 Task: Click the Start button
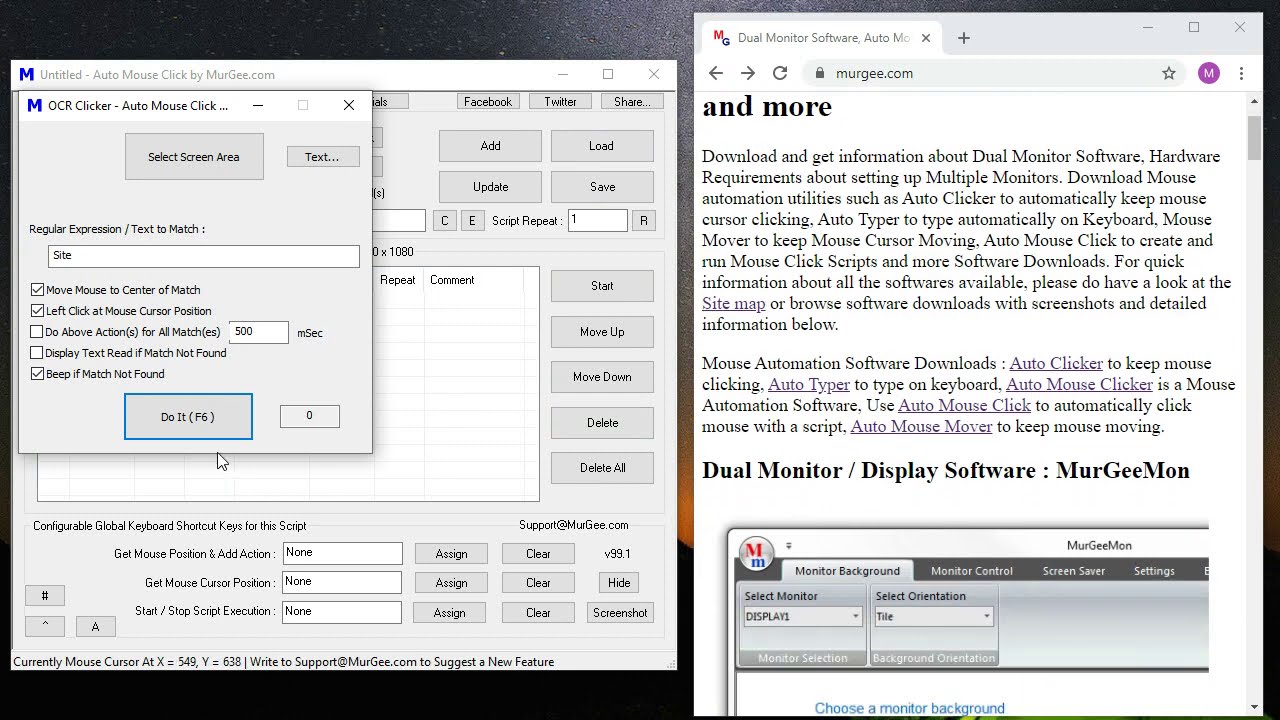[602, 286]
